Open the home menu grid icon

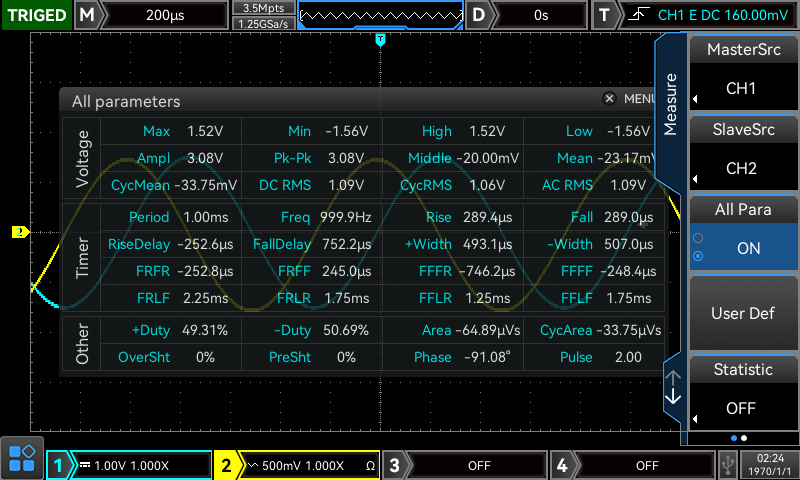(22, 459)
